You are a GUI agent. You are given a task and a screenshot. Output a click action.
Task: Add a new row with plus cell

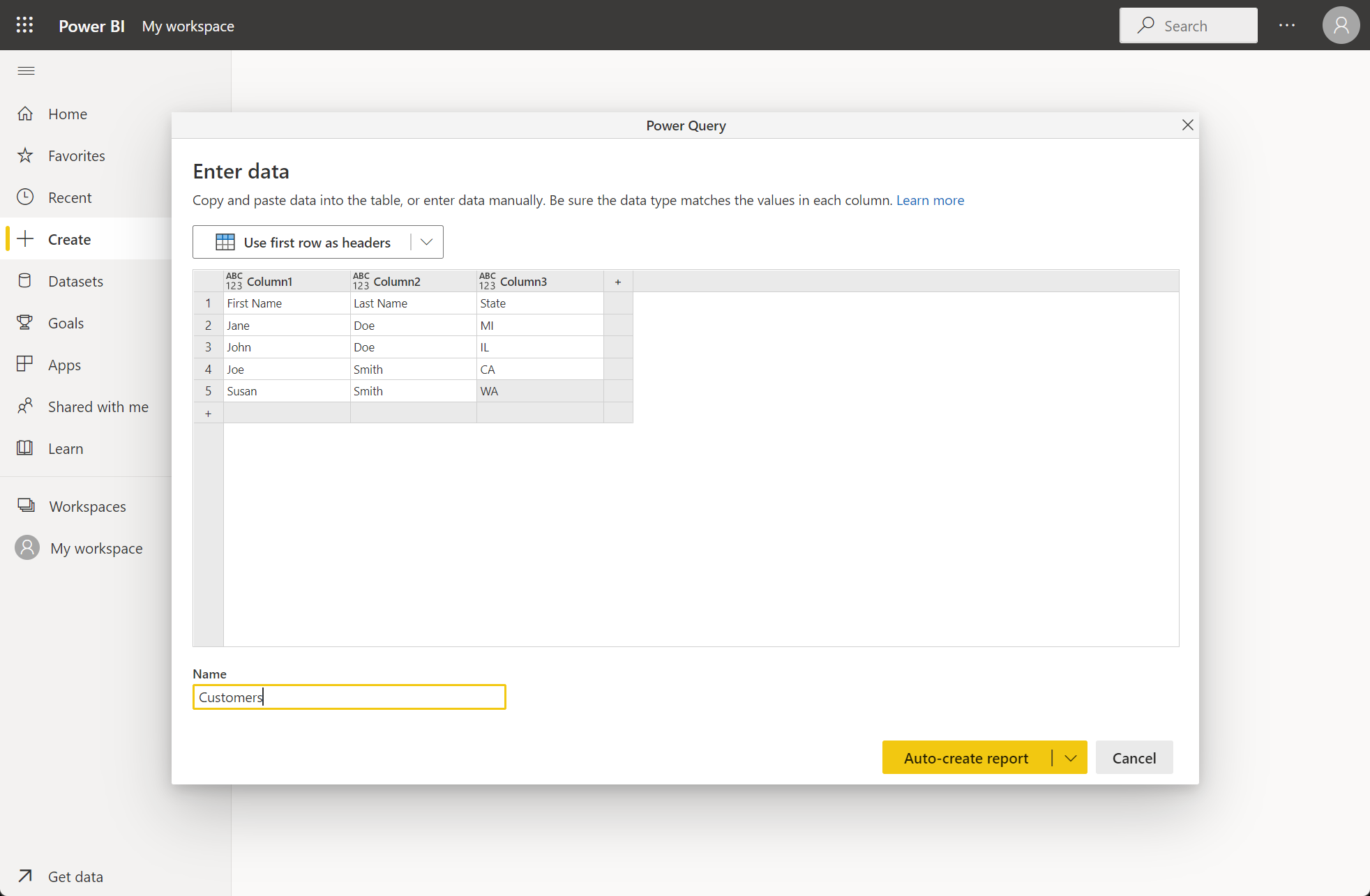pyautogui.click(x=208, y=413)
